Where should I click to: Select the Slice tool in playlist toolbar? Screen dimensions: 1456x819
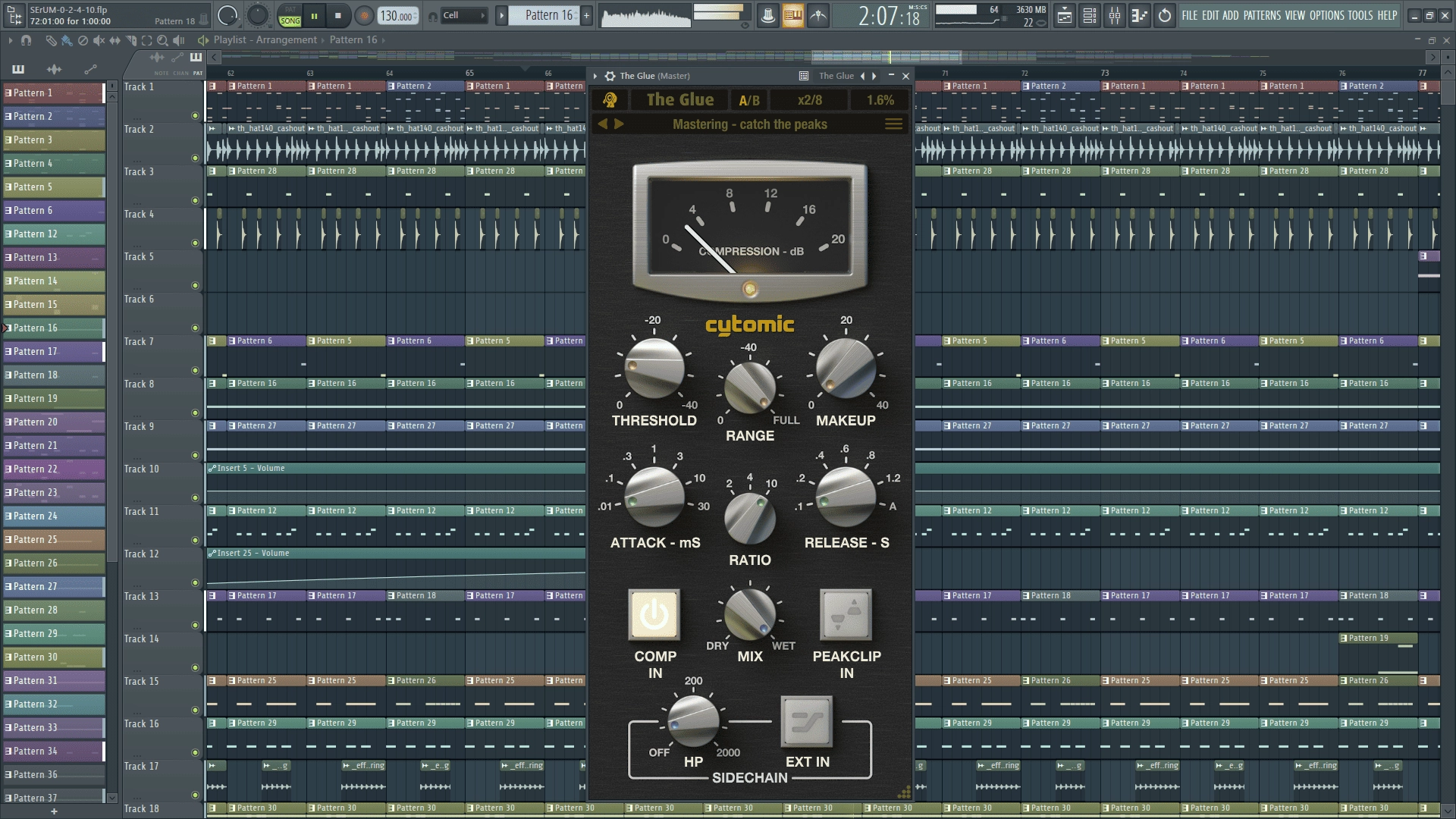131,40
